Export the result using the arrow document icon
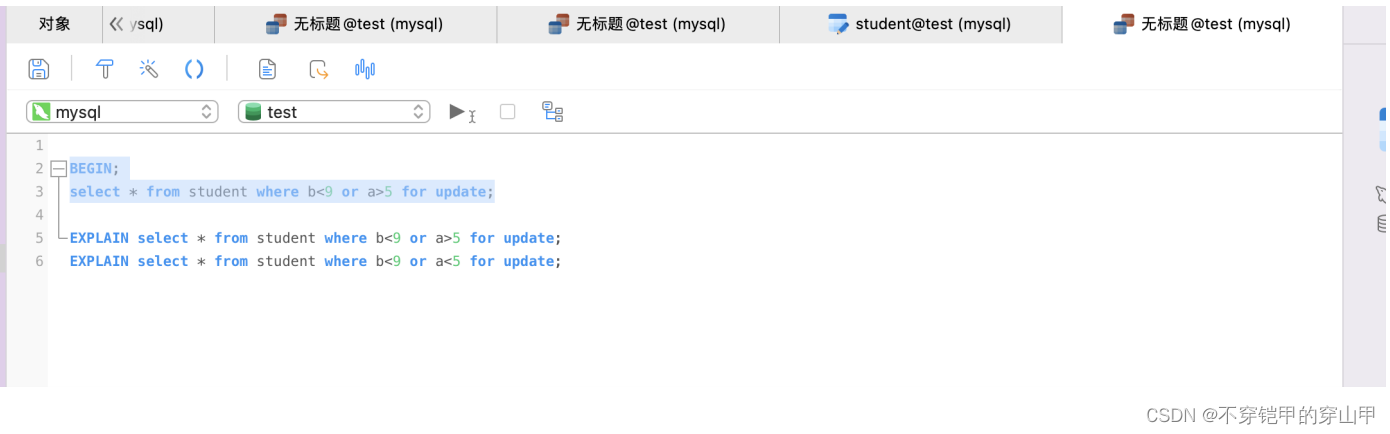Viewport: 1390px width, 434px height. coord(318,69)
